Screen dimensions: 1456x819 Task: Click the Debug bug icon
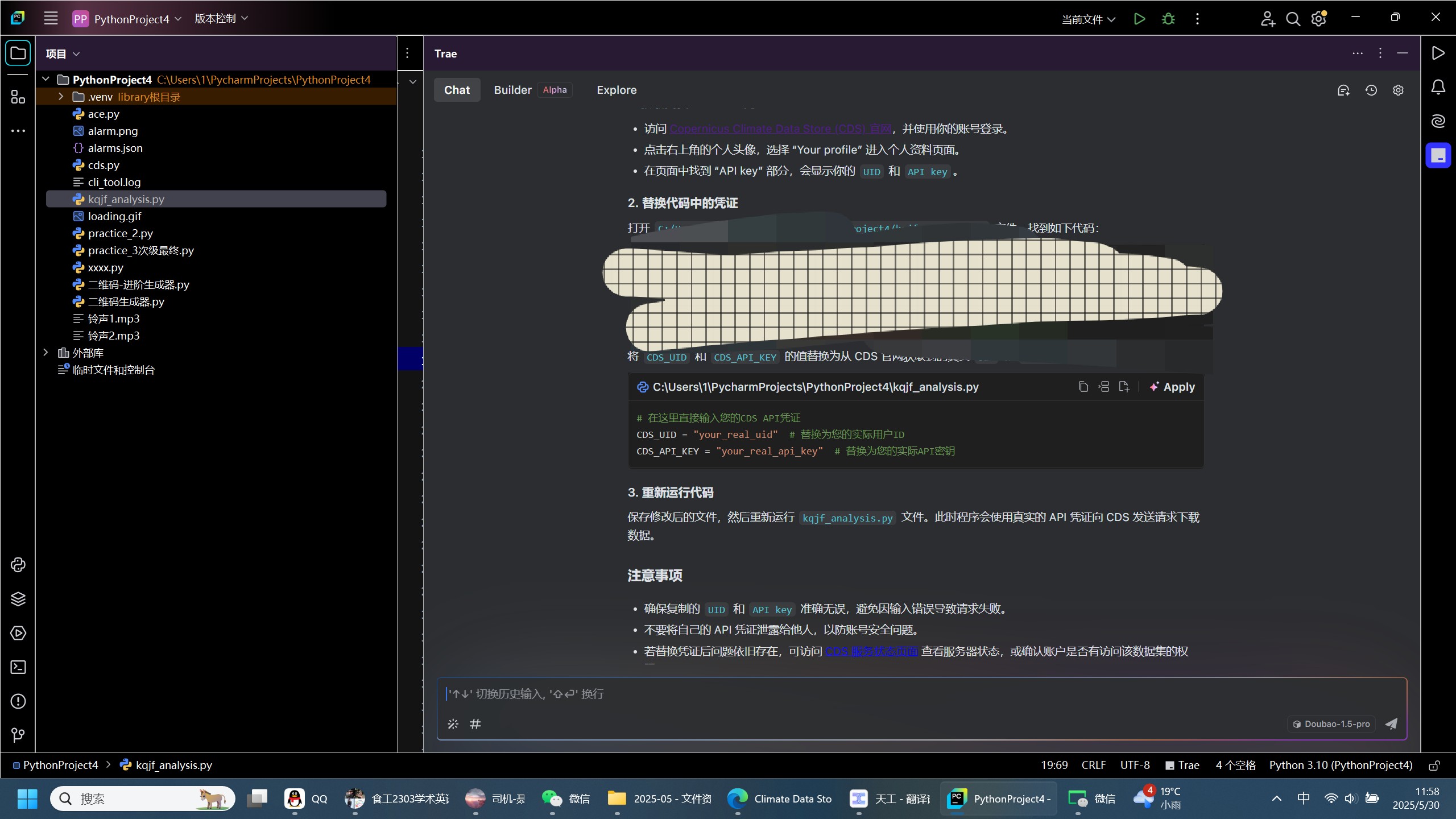tap(1168, 19)
